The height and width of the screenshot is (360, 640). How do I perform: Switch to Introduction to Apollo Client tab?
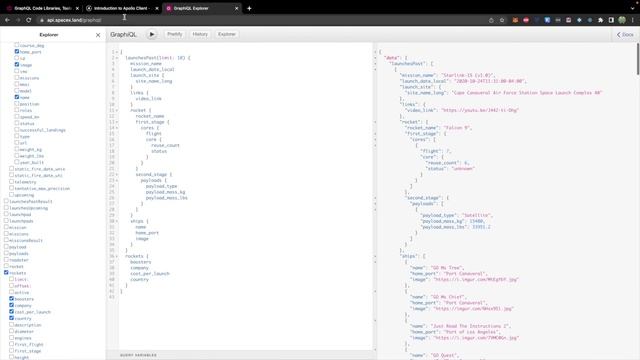(x=122, y=8)
